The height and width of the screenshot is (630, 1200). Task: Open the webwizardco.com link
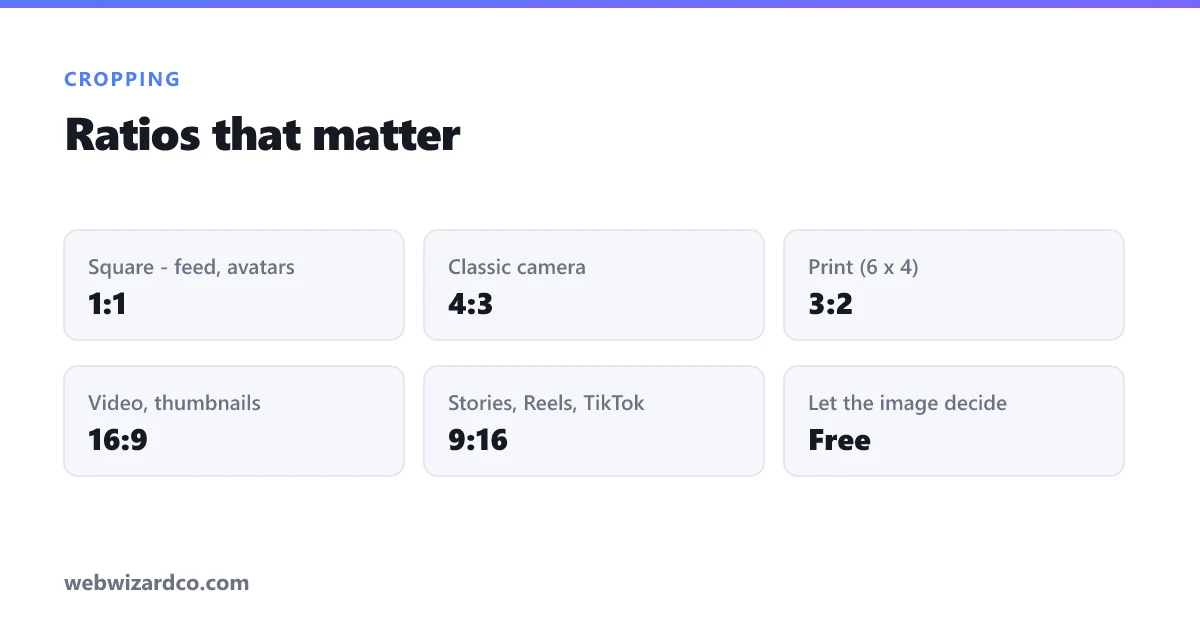pyautogui.click(x=157, y=582)
